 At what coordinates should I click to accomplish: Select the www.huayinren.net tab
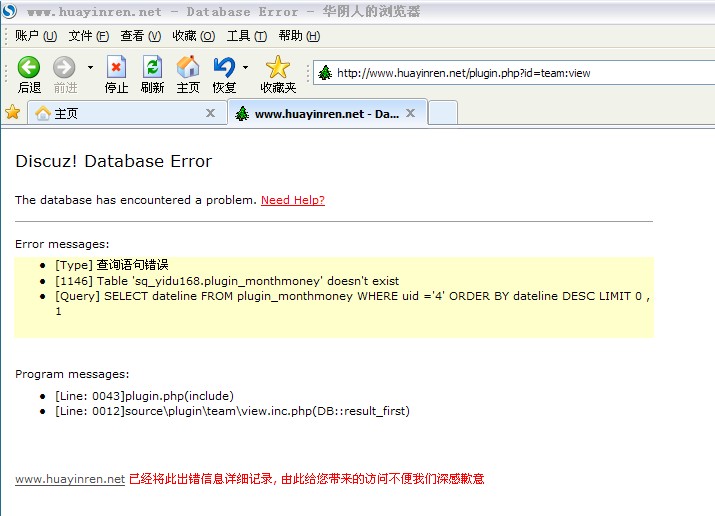pyautogui.click(x=327, y=113)
